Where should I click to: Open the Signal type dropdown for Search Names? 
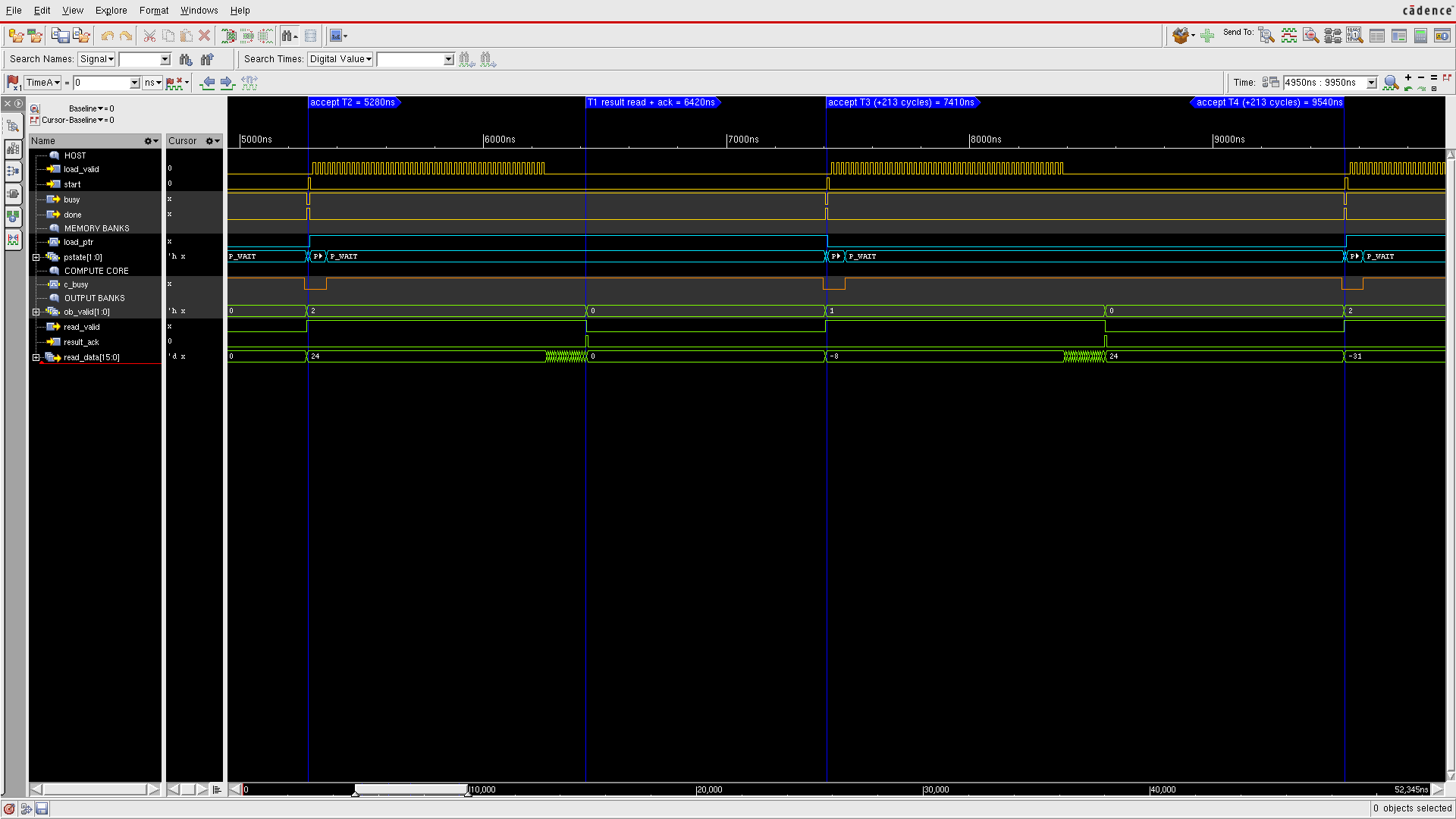click(x=96, y=59)
